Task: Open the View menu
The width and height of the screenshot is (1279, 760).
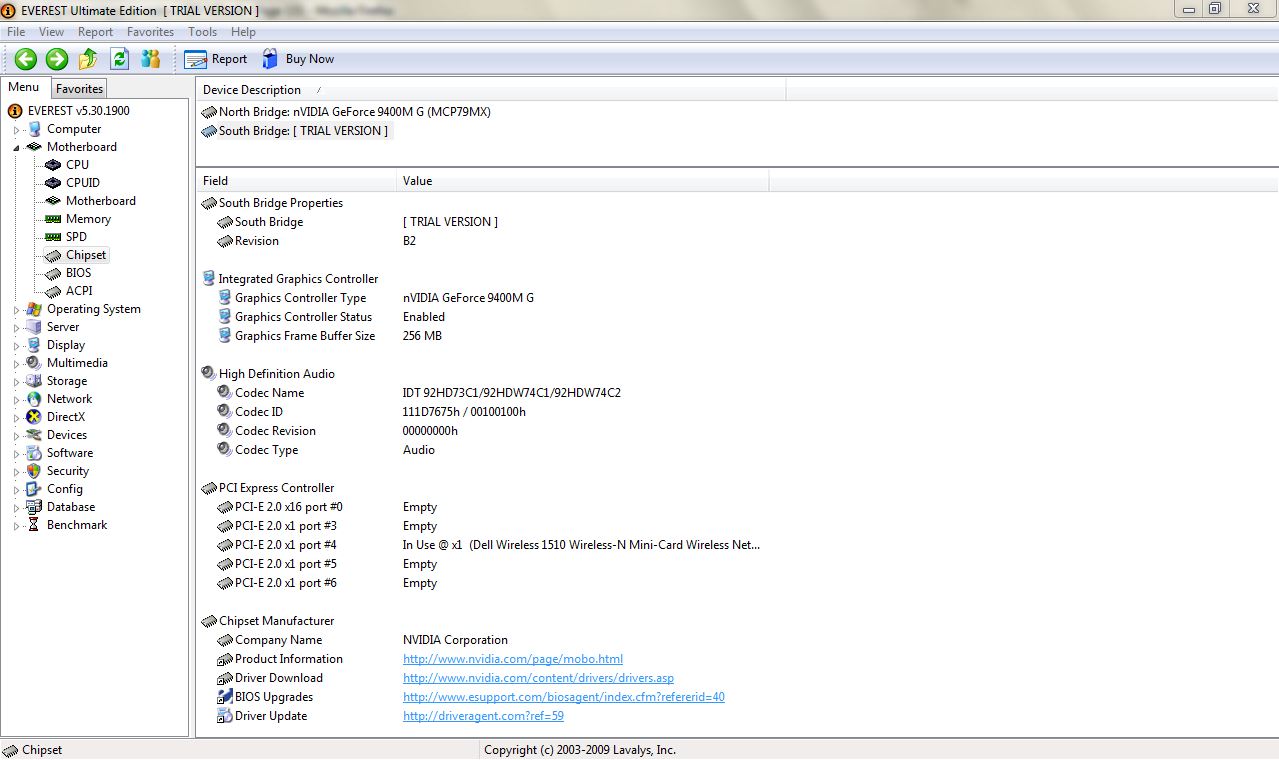Action: point(51,32)
